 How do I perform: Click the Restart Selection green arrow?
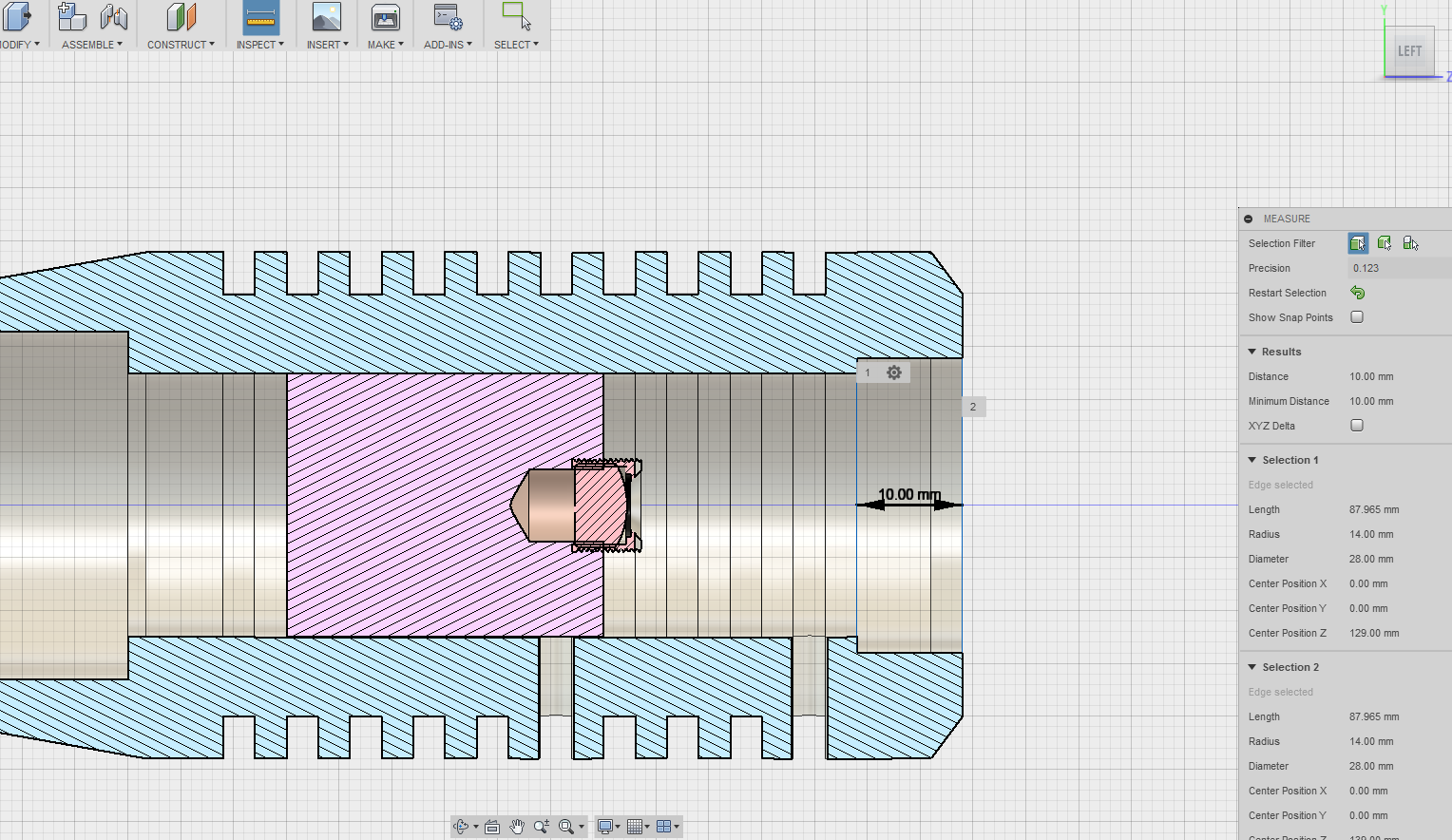[x=1357, y=293]
